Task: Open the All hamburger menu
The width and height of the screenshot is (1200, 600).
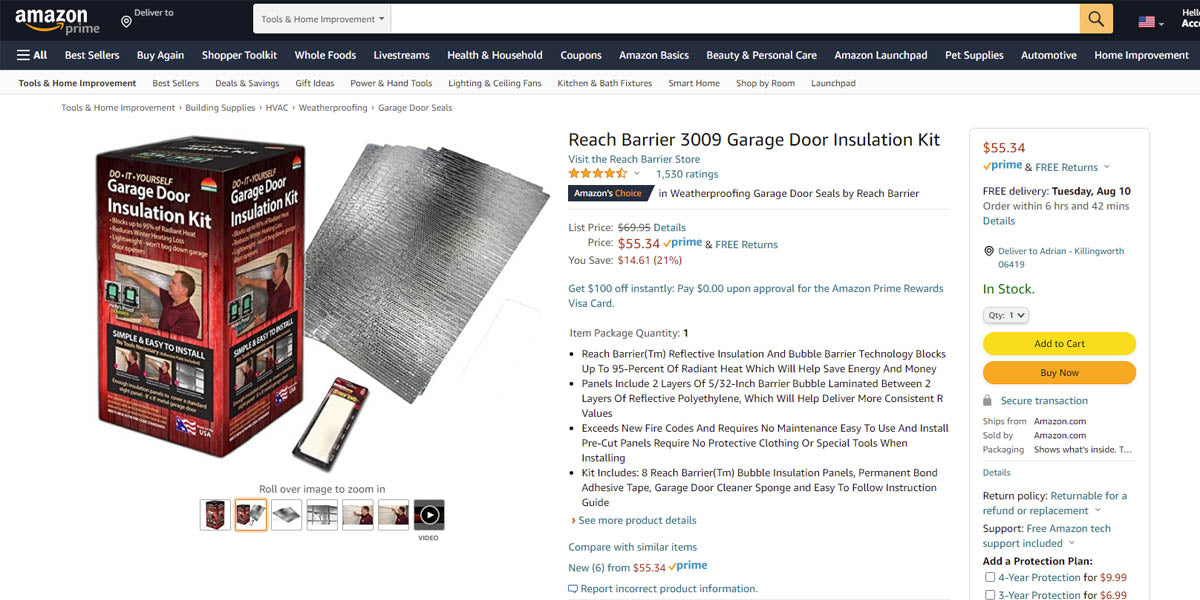Action: click(32, 55)
